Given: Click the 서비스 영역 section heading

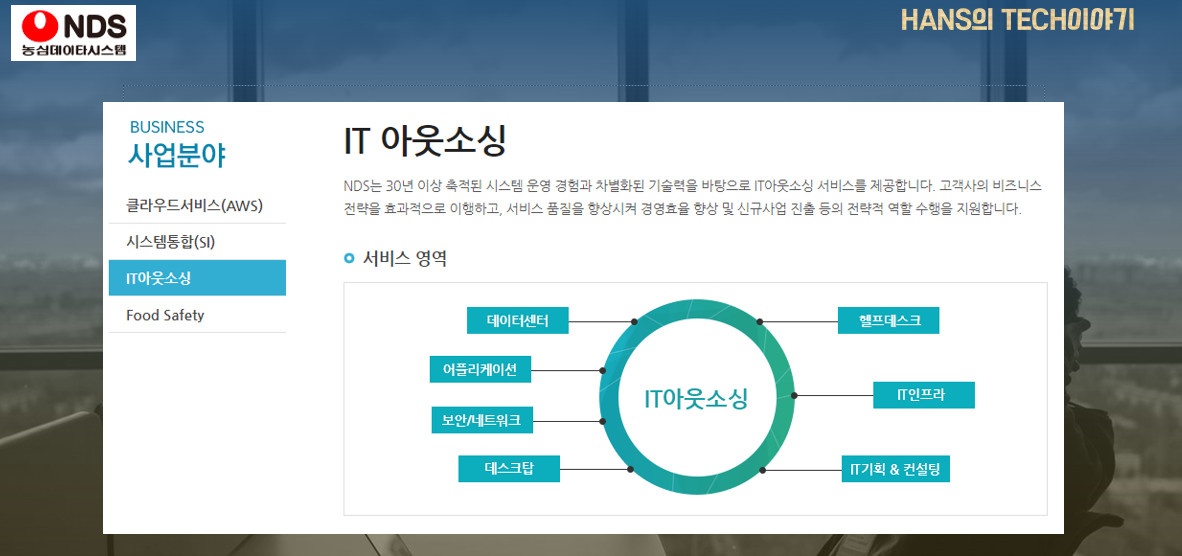Looking at the screenshot, I should (x=405, y=259).
